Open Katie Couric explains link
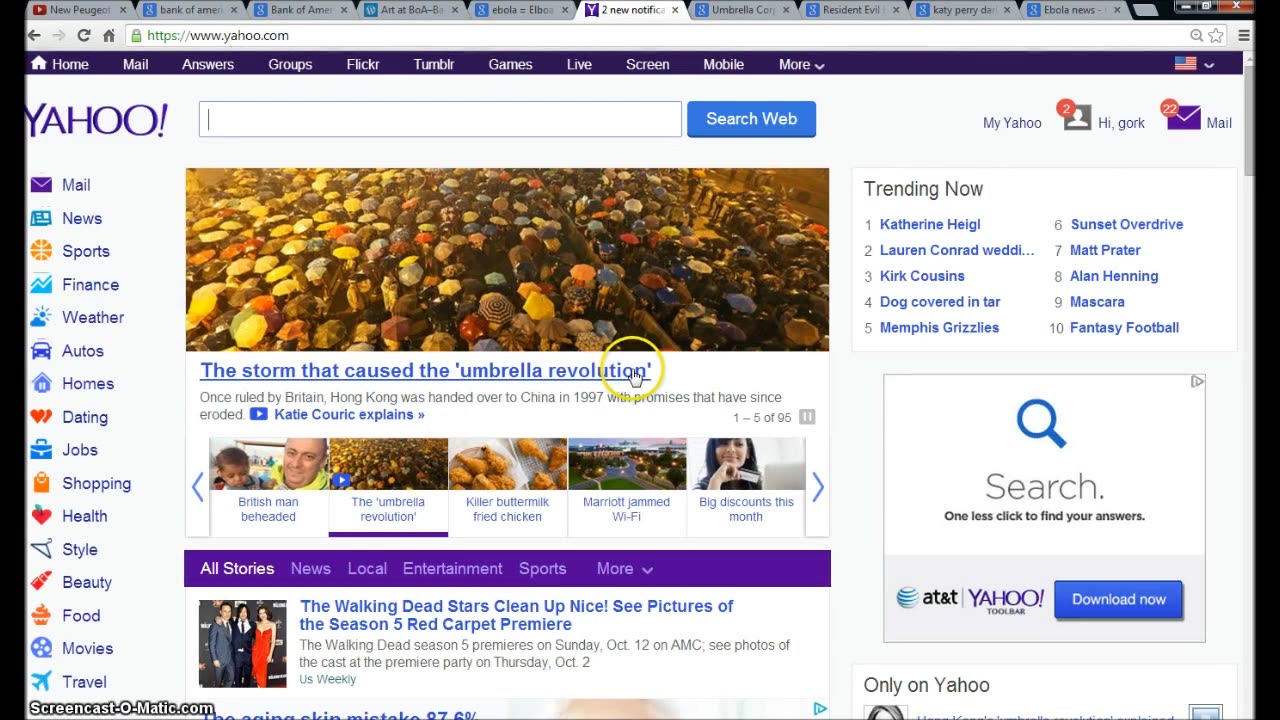This screenshot has width=1280, height=720. pyautogui.click(x=349, y=414)
